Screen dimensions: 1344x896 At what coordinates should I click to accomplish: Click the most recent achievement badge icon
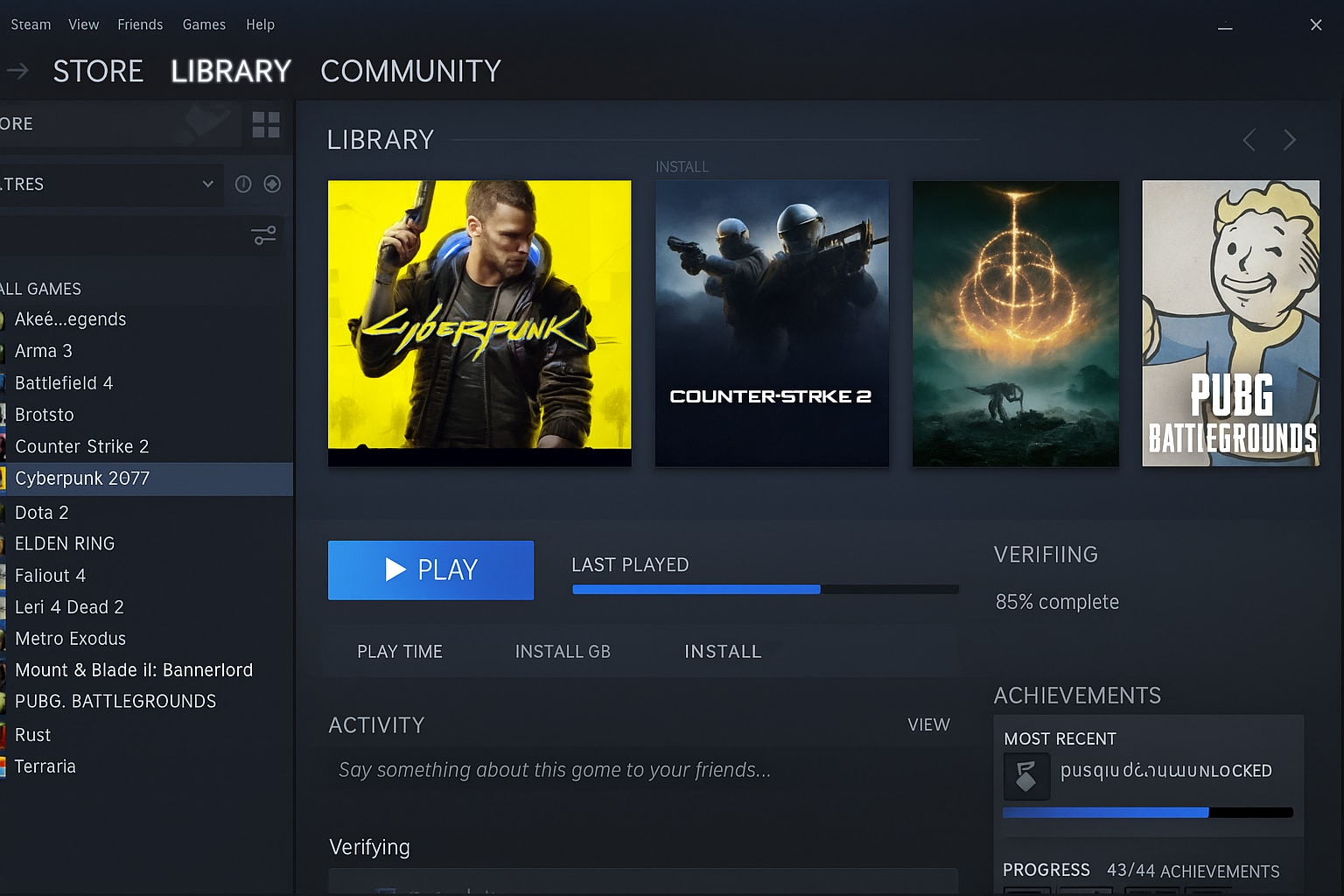pyautogui.click(x=1026, y=776)
